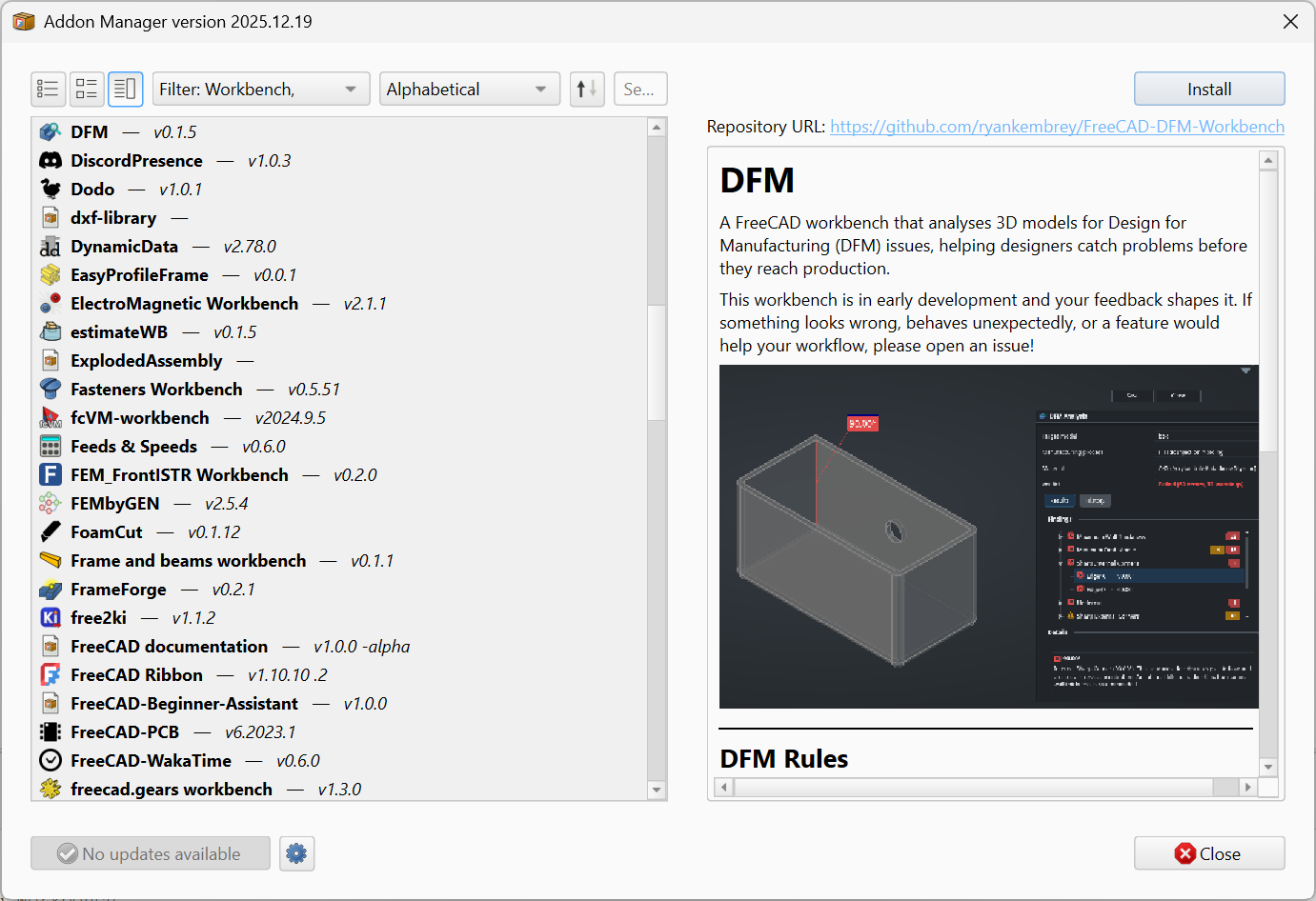Install the DFM addon
Viewport: 1316px width, 901px height.
pos(1209,89)
